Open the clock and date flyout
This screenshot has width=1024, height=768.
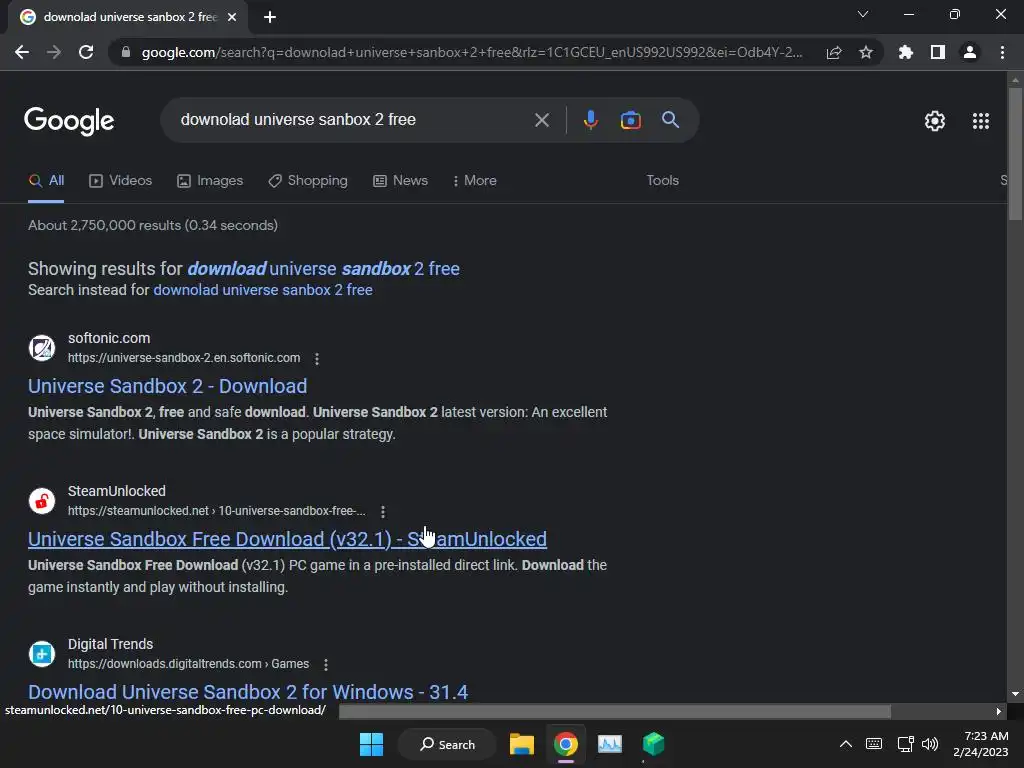pos(980,744)
